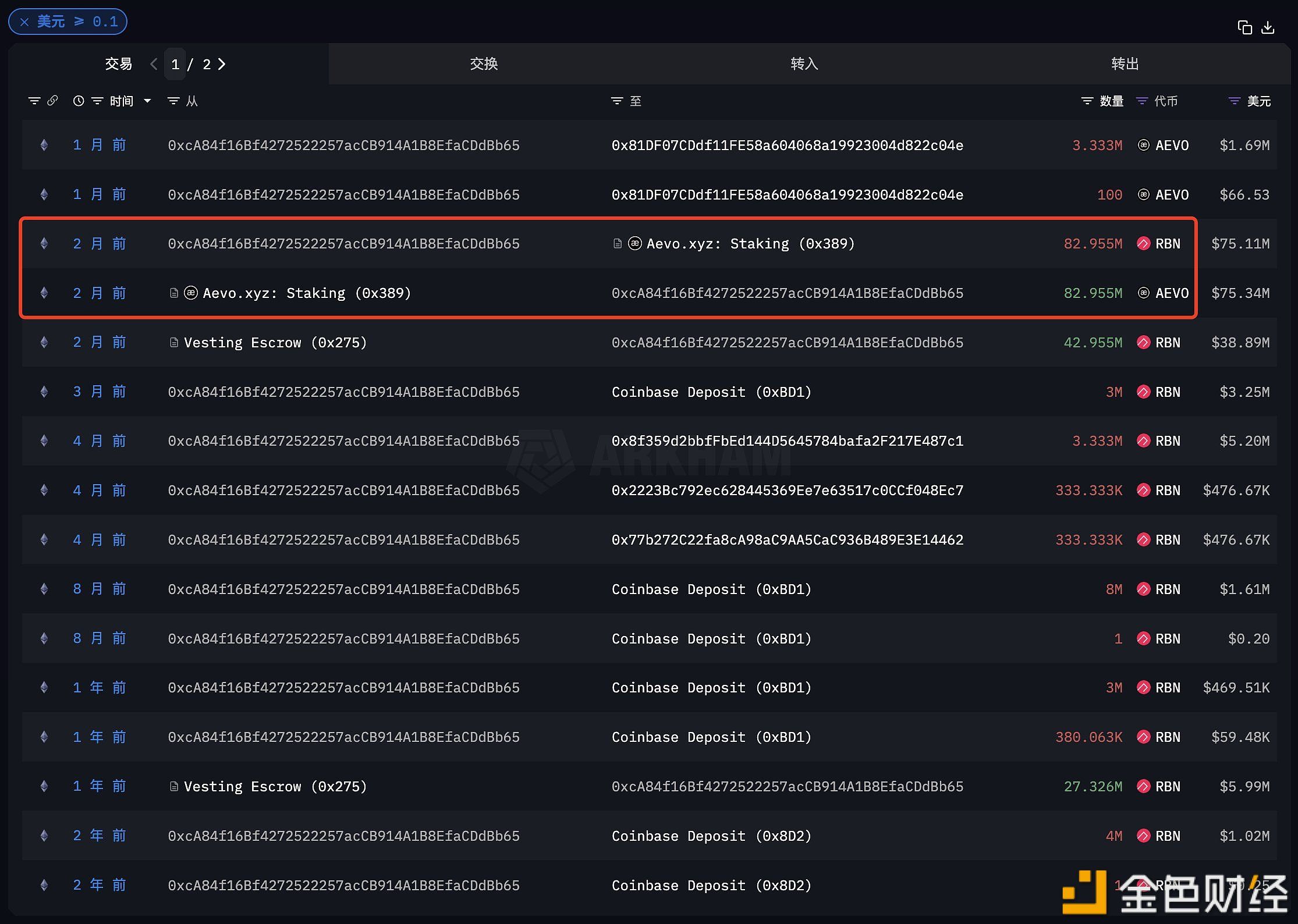Open the 数量 column filter icon
The width and height of the screenshot is (1298, 924).
point(1087,101)
